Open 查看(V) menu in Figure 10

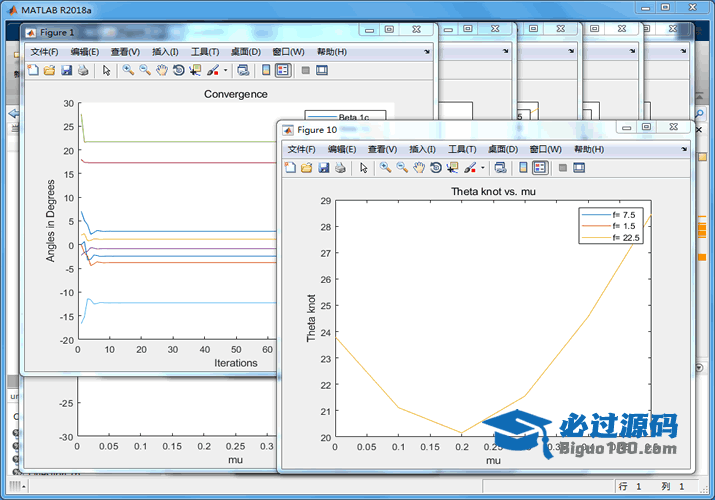(383, 149)
